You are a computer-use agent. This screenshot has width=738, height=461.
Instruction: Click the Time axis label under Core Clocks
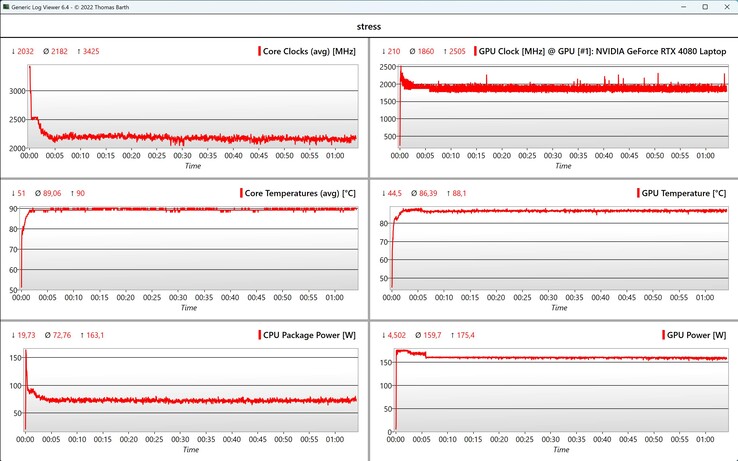click(189, 166)
